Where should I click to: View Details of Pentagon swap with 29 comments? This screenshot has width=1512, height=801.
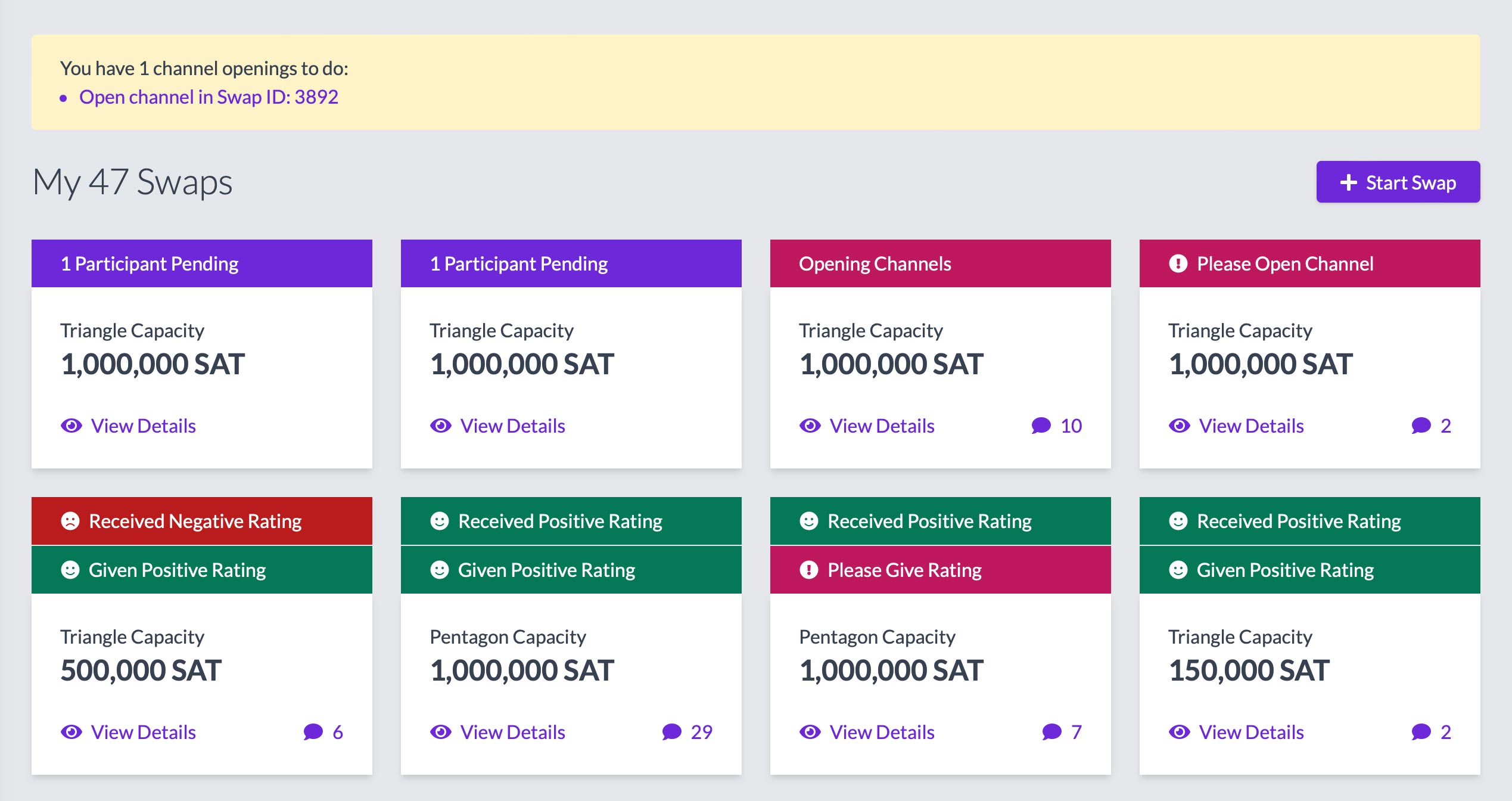512,732
